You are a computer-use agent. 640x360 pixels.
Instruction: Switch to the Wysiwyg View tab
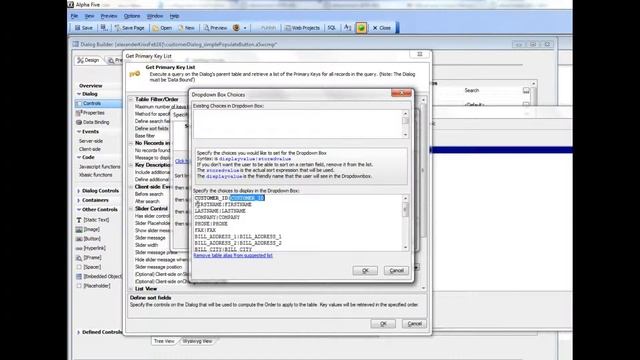click(x=198, y=341)
